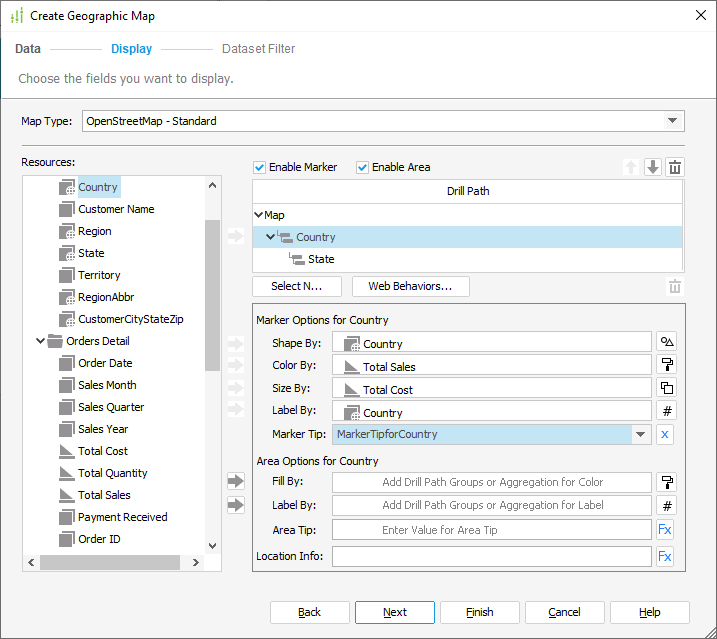Click the Location Info input field
This screenshot has height=639, width=717.
[x=491, y=556]
